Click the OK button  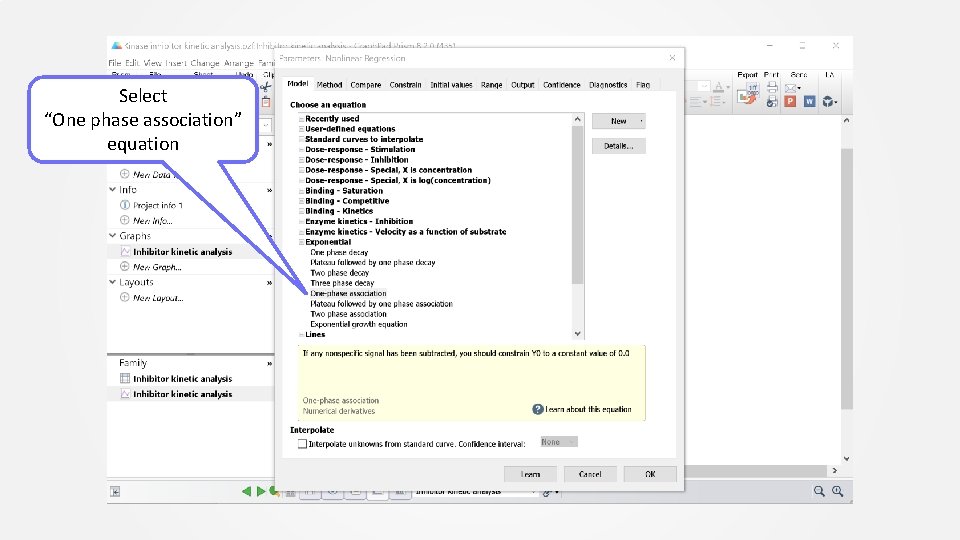(x=650, y=474)
